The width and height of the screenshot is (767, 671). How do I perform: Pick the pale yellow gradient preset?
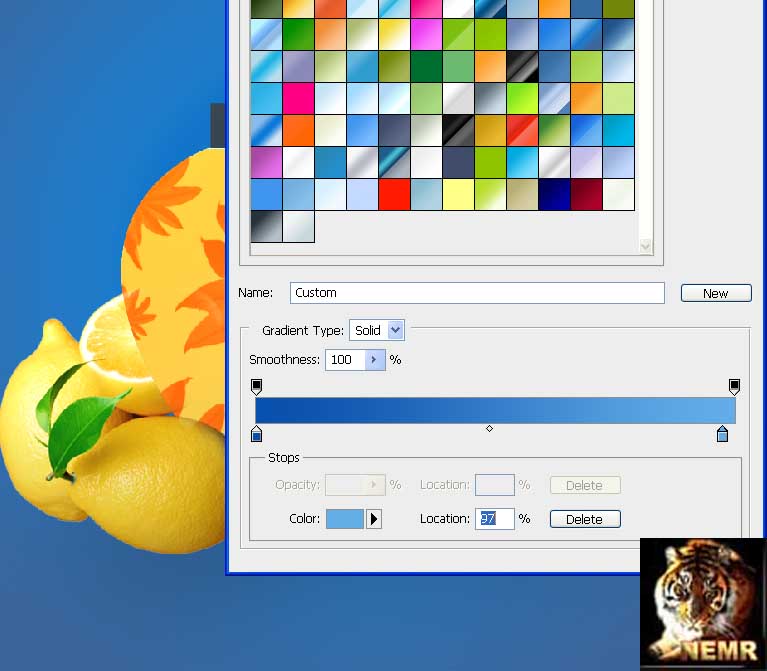tap(458, 195)
